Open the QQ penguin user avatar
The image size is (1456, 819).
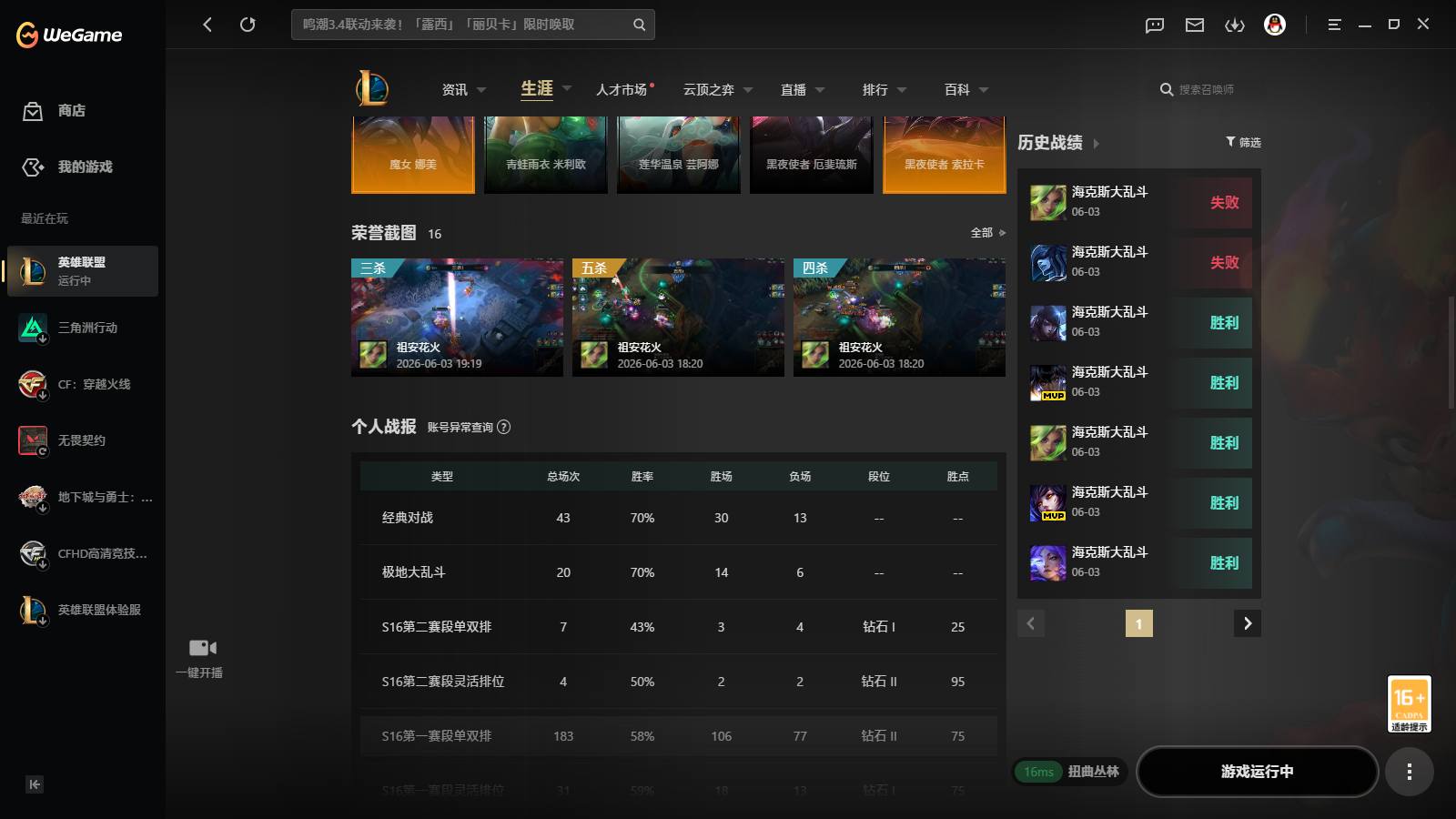pyautogui.click(x=1275, y=25)
